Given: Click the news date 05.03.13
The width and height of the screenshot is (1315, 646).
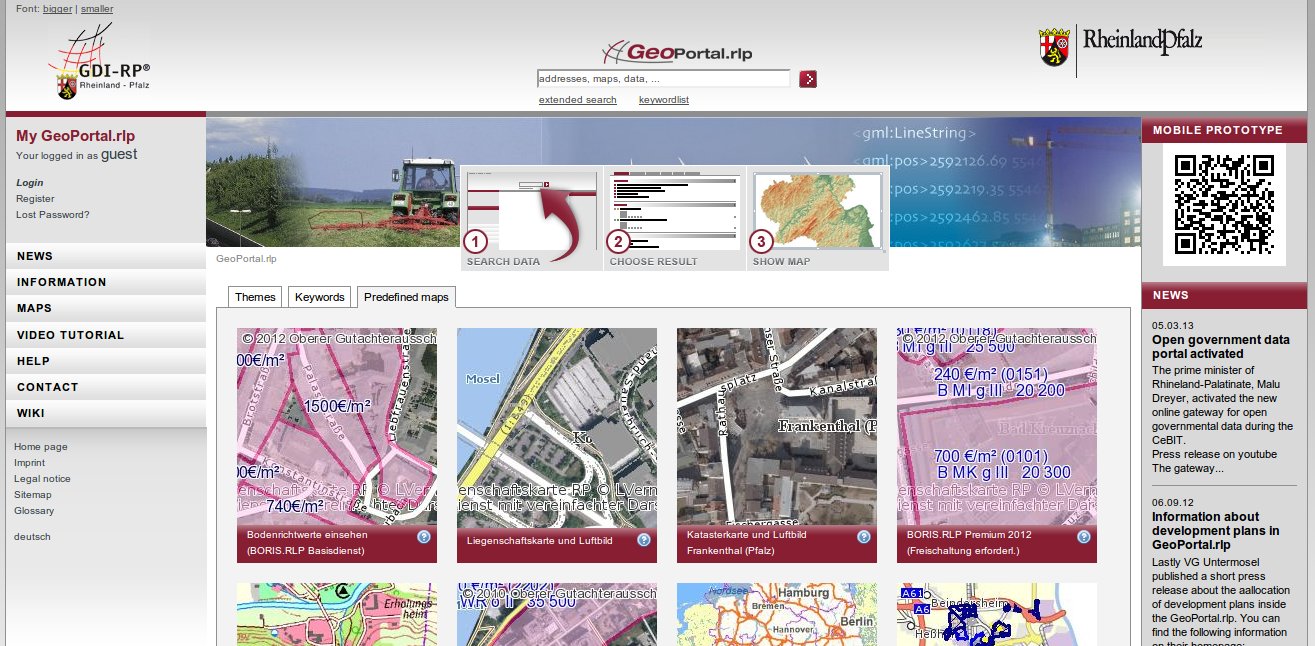Looking at the screenshot, I should point(1172,326).
